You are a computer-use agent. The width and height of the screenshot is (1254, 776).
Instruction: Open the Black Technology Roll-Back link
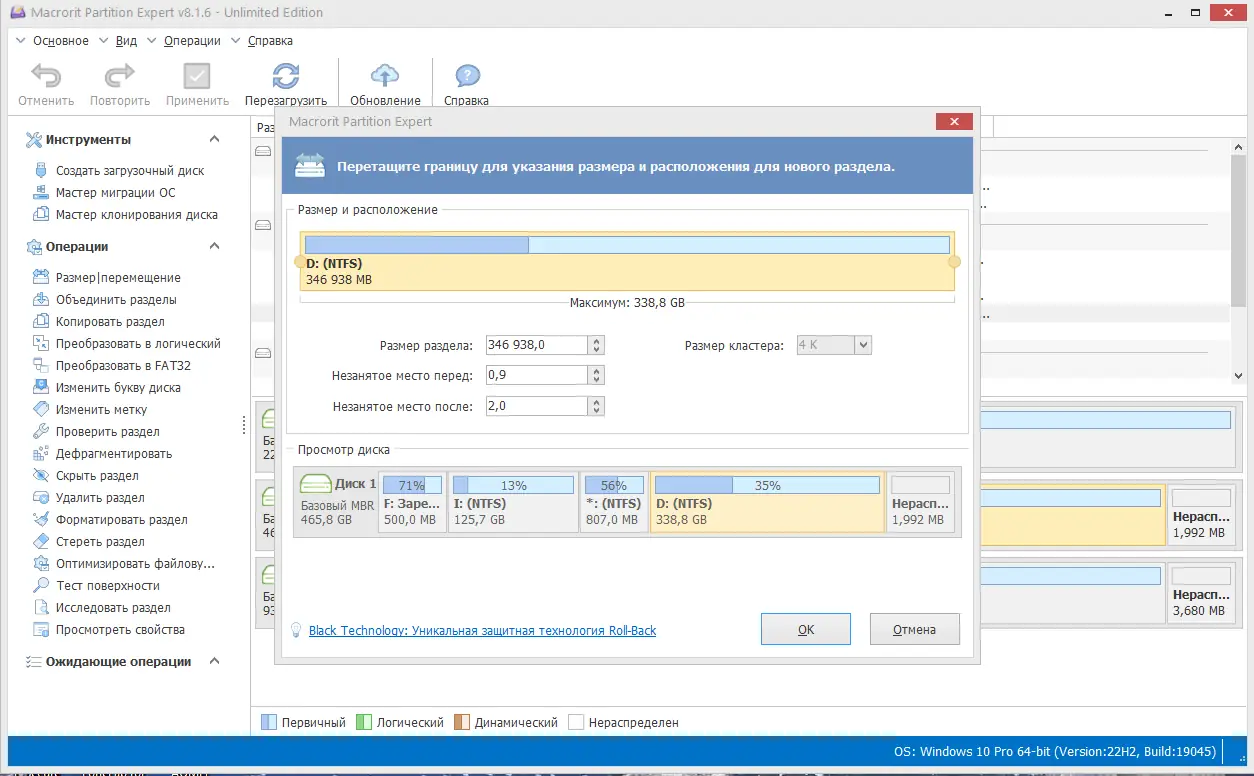[483, 631]
